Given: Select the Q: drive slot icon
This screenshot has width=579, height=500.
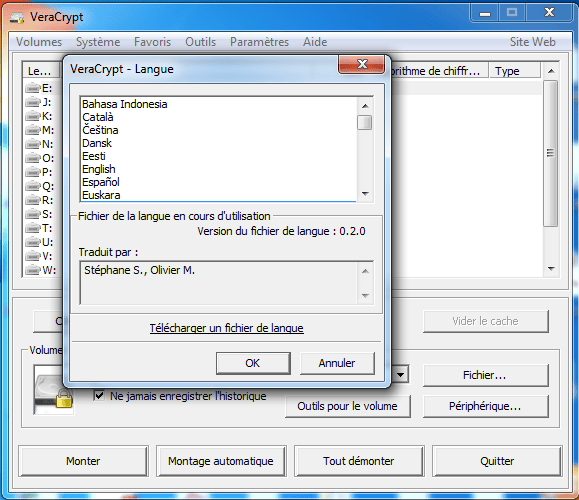Looking at the screenshot, I should click(32, 186).
